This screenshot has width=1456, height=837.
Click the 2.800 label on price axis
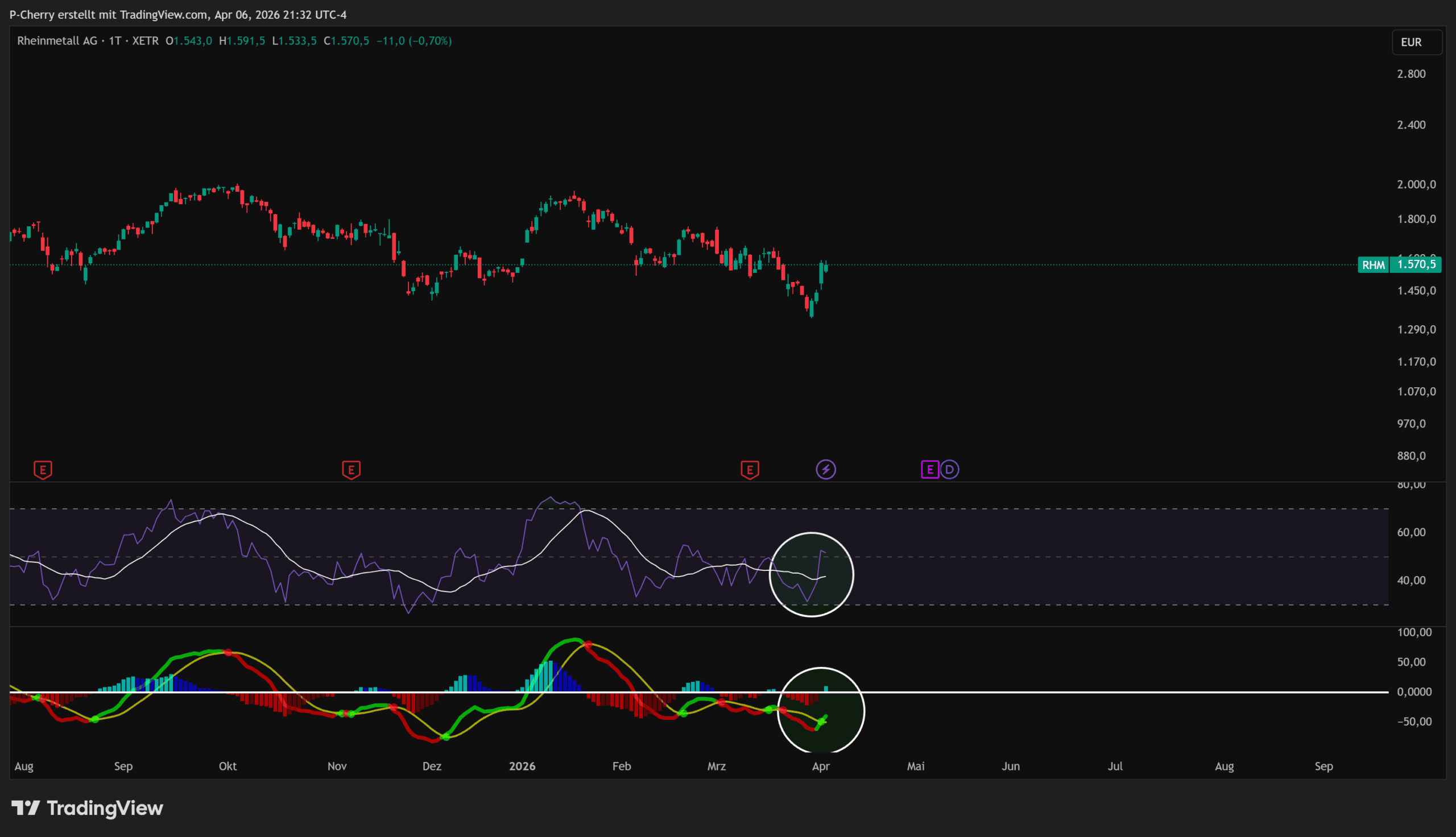pyautogui.click(x=1411, y=73)
